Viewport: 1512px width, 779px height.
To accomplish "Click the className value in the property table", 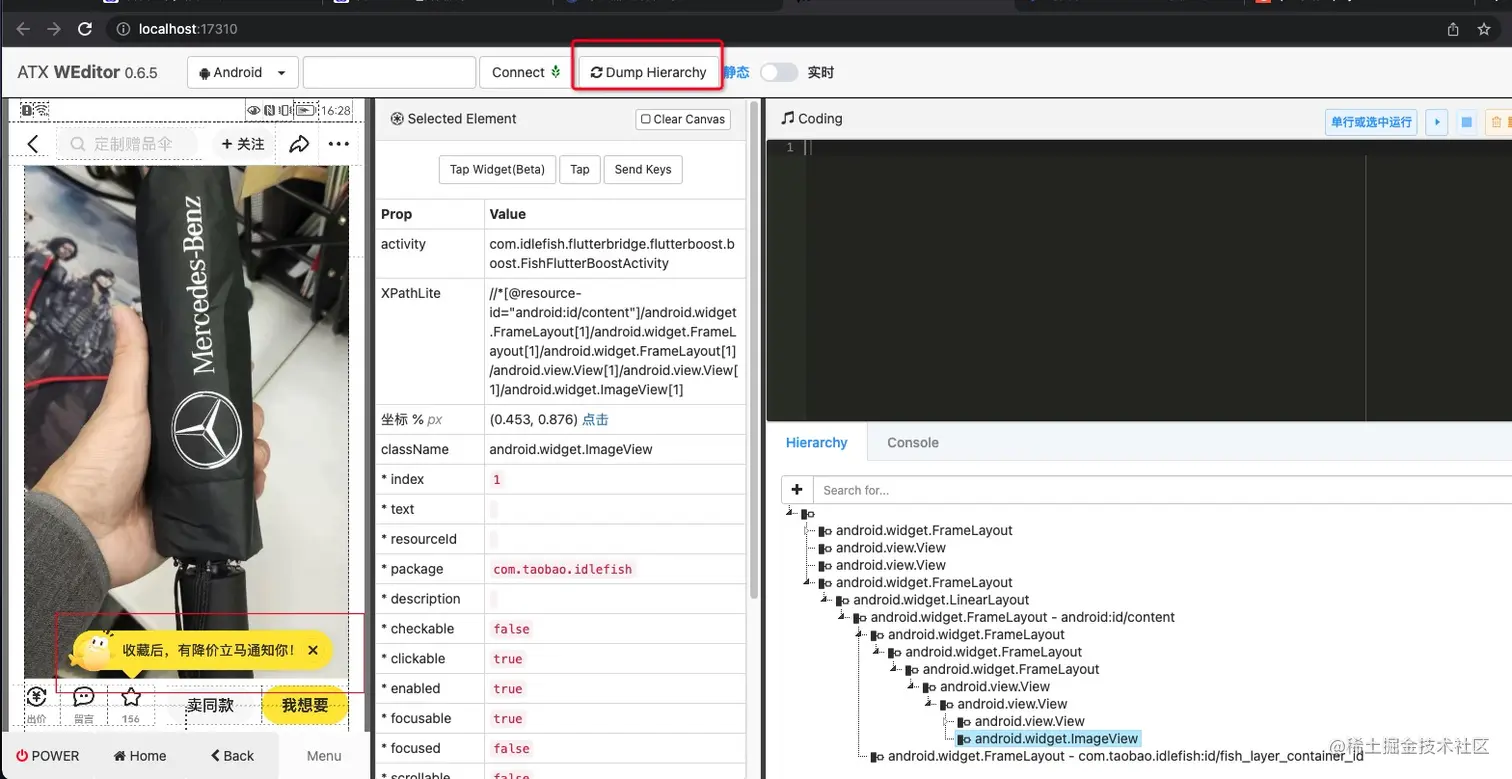I will coord(571,450).
